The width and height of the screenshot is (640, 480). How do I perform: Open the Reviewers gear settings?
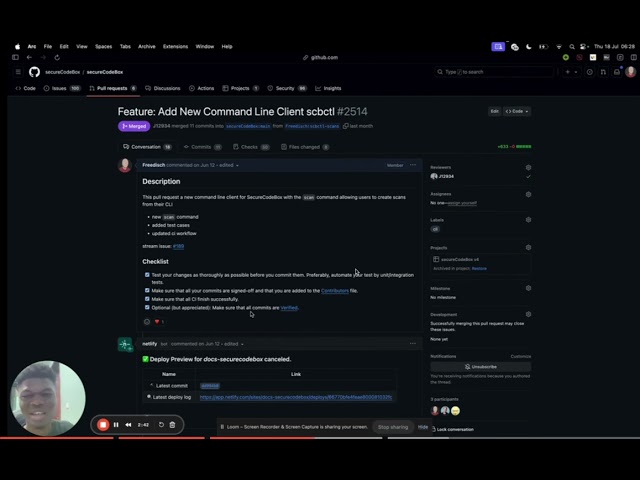(528, 167)
